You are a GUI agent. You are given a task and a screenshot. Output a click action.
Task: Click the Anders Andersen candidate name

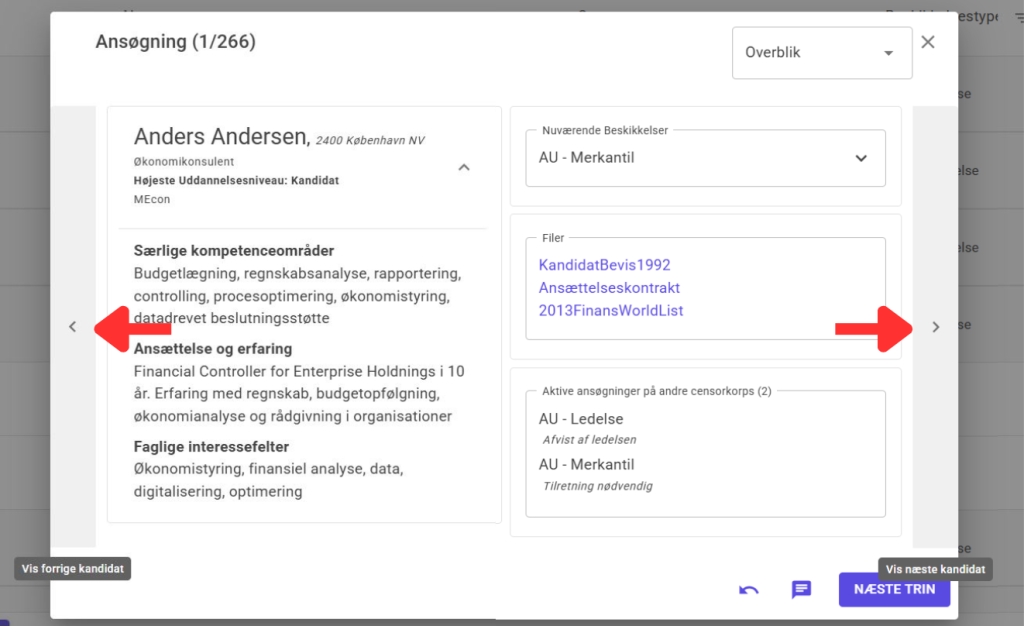point(221,138)
